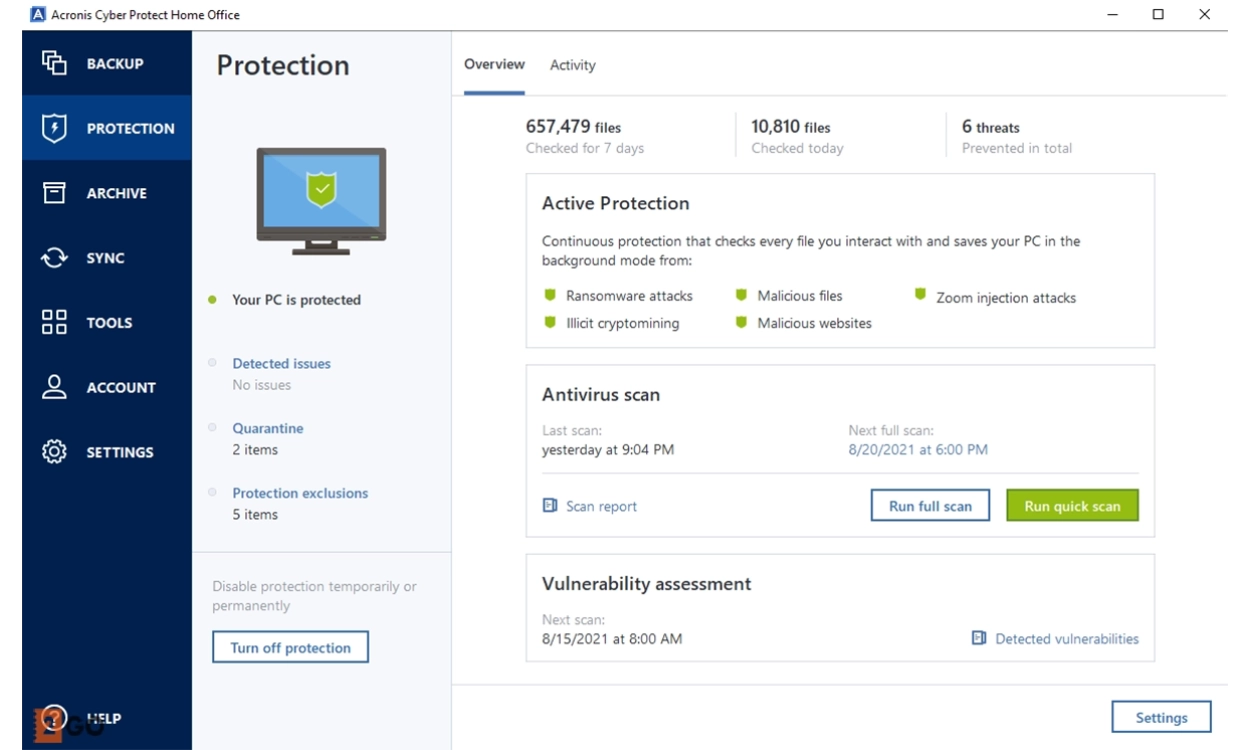Viewport: 1250px width, 750px height.
Task: Open the Detected vulnerabilities link
Action: pos(1066,639)
